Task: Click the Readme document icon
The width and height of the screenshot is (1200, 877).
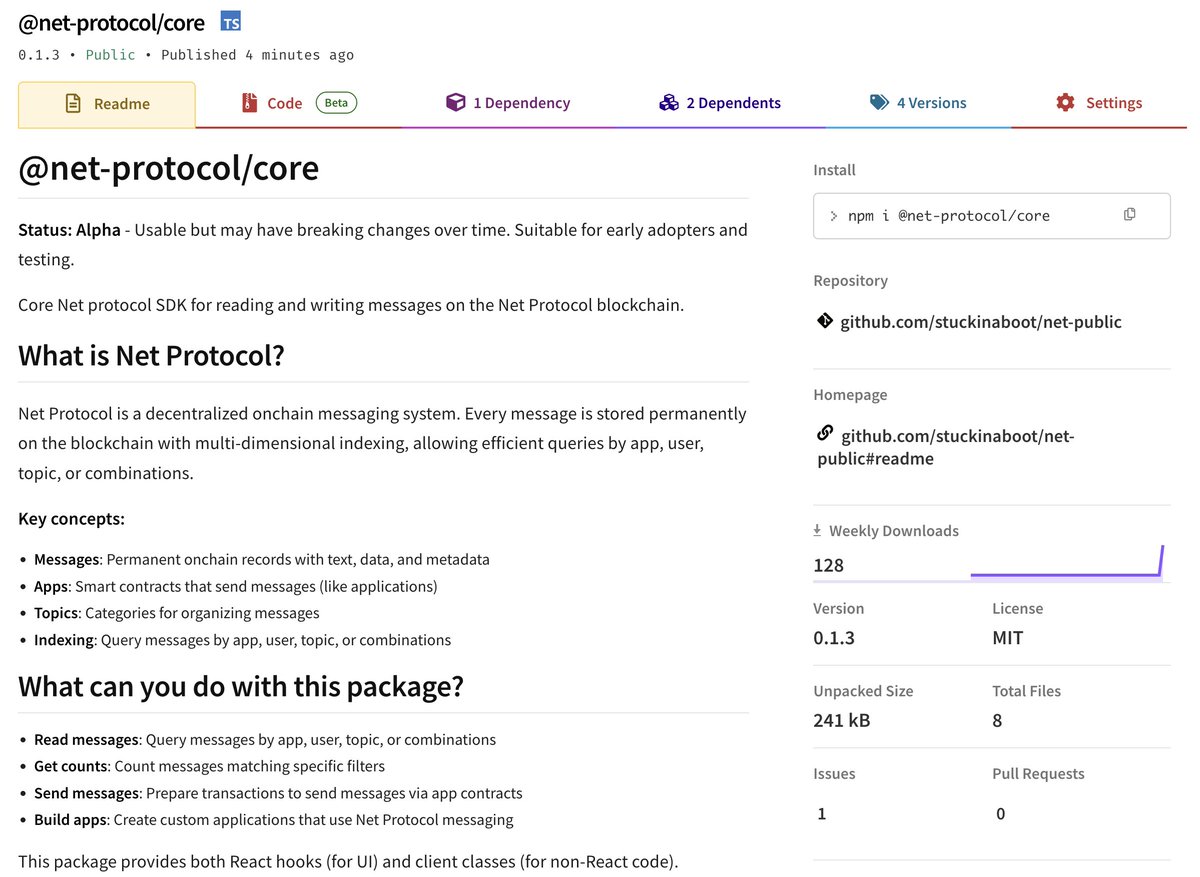Action: 72,103
